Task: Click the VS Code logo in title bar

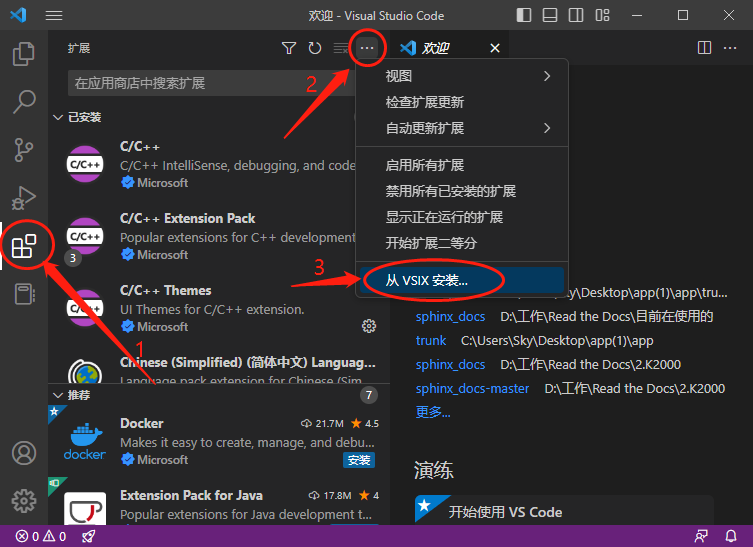Action: pos(18,15)
